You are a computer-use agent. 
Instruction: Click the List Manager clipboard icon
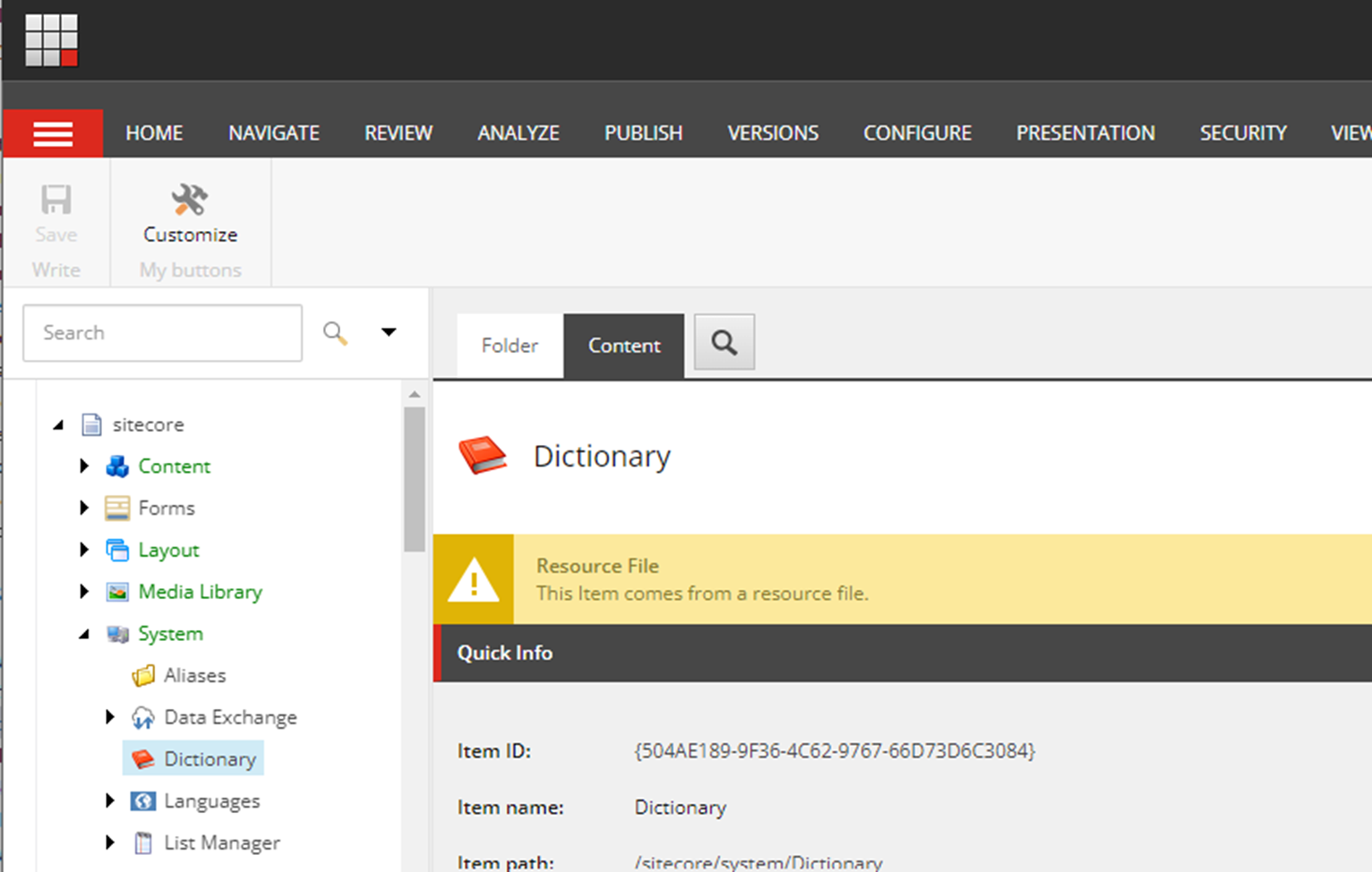click(143, 842)
